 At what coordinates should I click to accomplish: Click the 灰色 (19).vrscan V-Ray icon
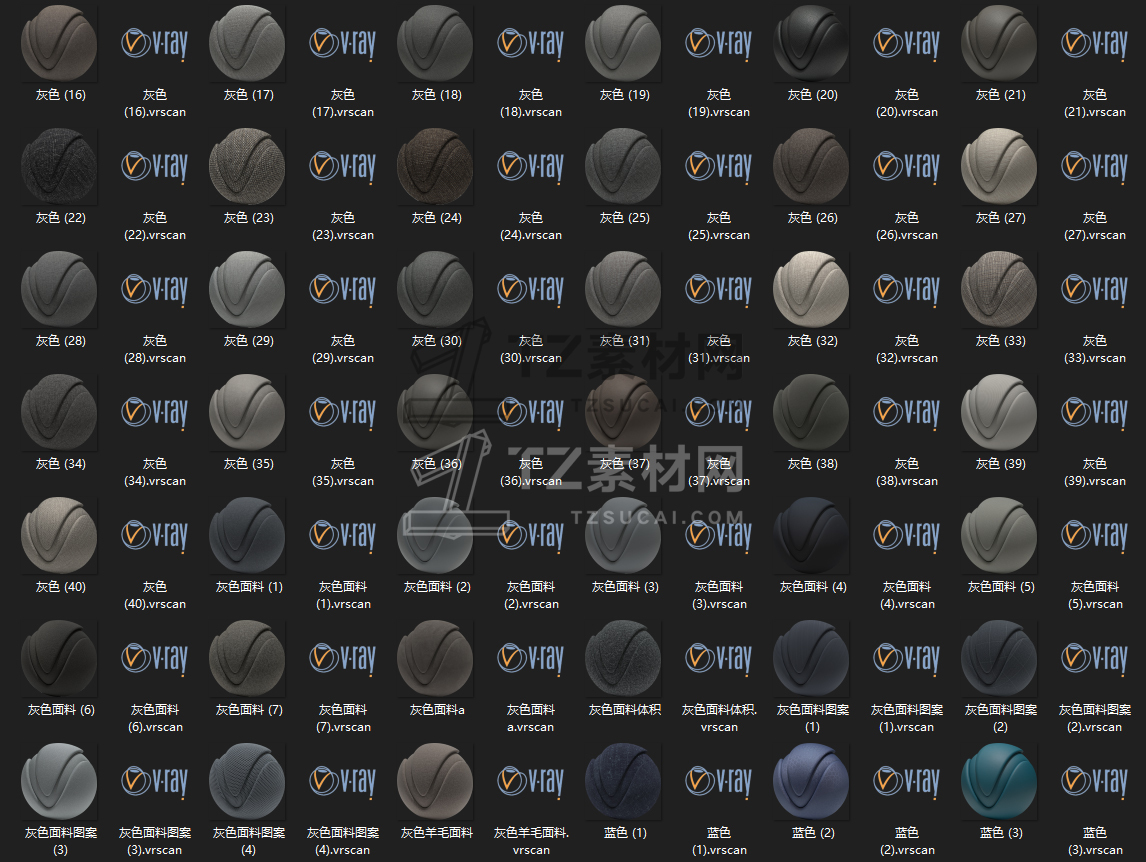718,43
